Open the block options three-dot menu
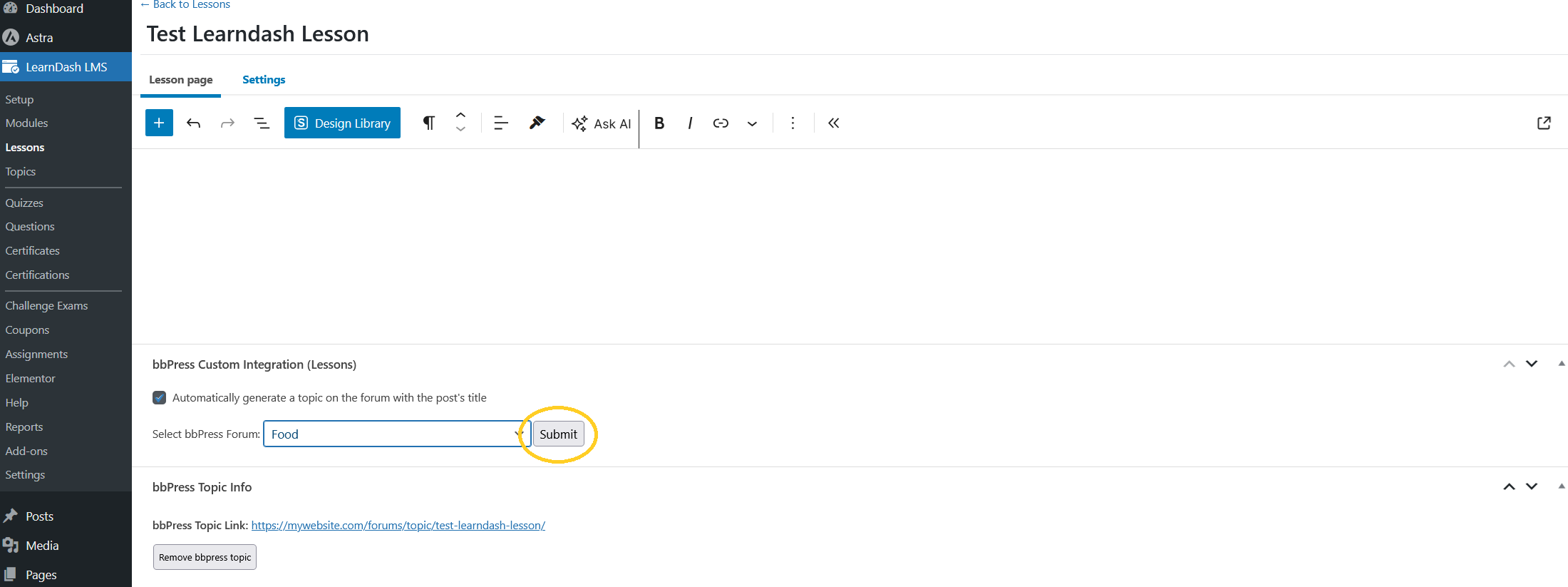 tap(793, 123)
